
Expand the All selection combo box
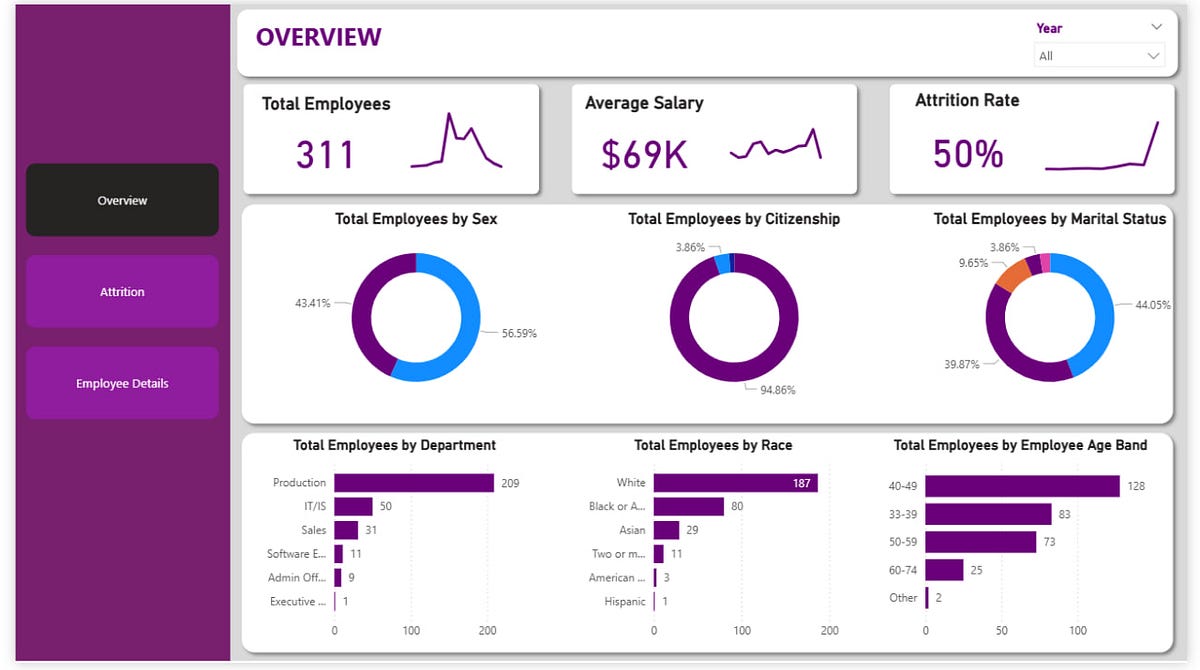(1099, 56)
